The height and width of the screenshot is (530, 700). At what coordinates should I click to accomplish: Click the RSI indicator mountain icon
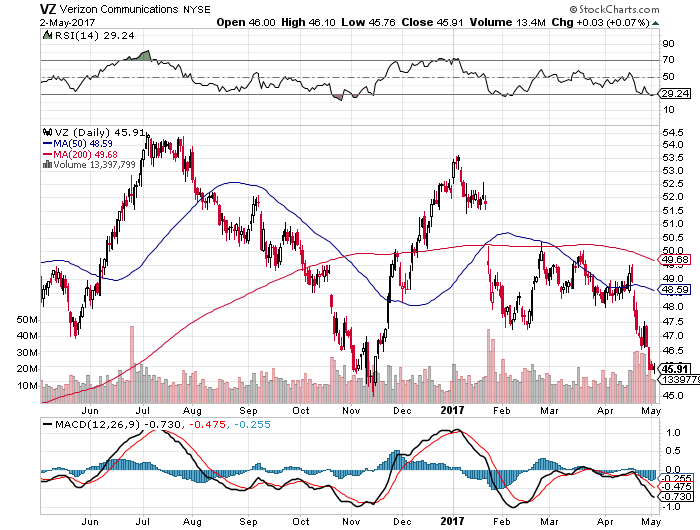(x=47, y=35)
